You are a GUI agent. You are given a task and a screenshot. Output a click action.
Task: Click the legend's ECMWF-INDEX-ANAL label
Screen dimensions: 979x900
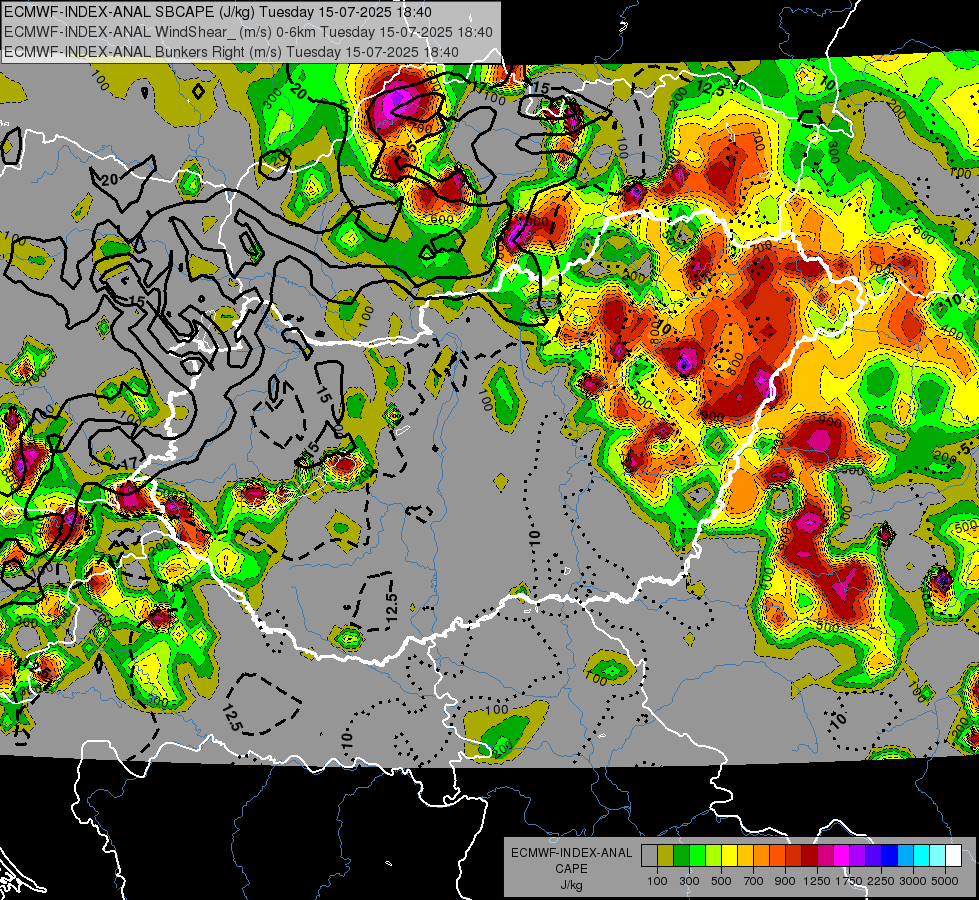pos(571,853)
